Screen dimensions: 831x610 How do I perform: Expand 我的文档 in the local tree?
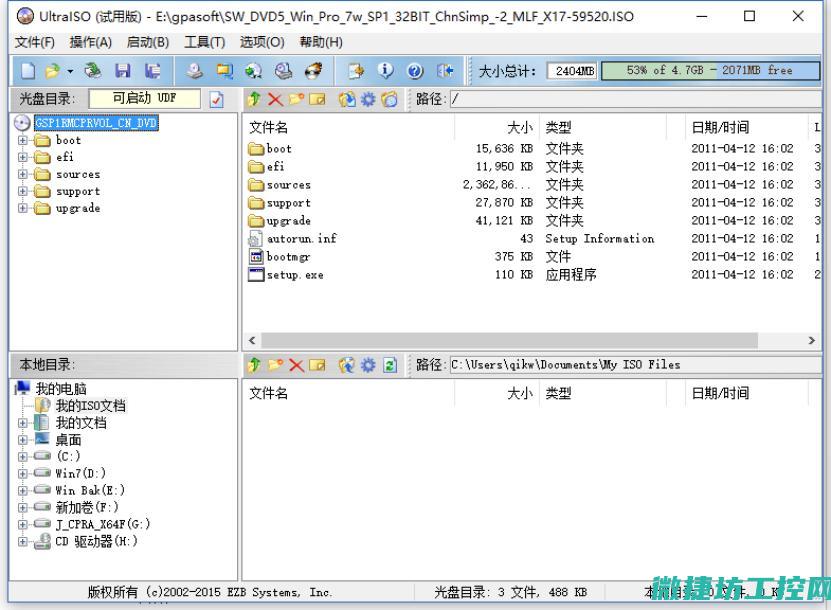click(x=22, y=423)
